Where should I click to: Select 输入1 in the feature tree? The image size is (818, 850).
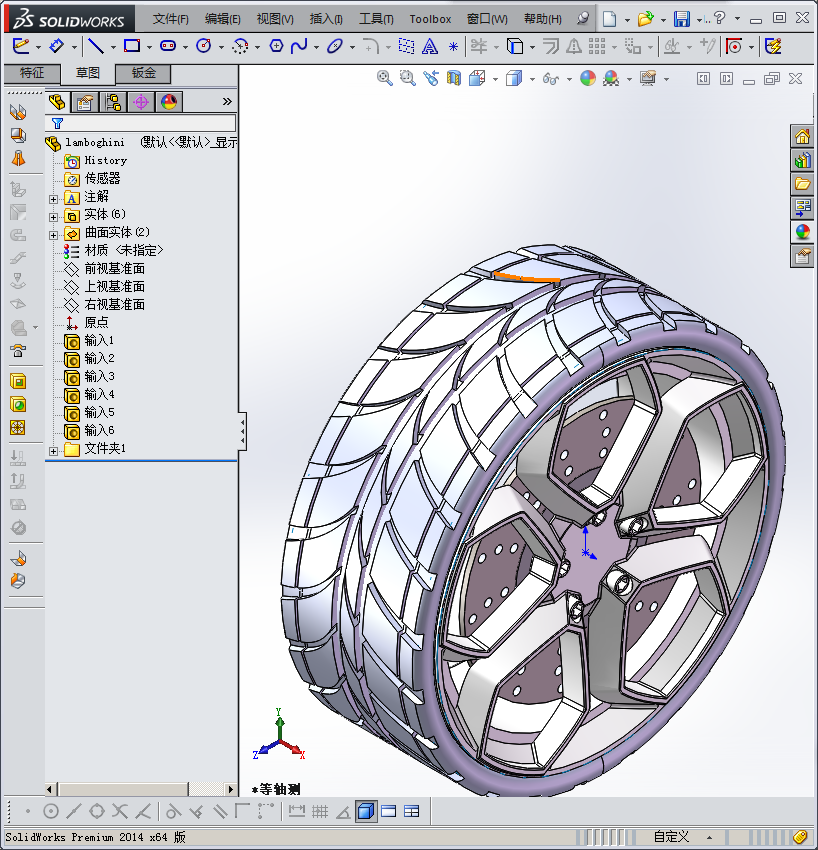tap(99, 340)
